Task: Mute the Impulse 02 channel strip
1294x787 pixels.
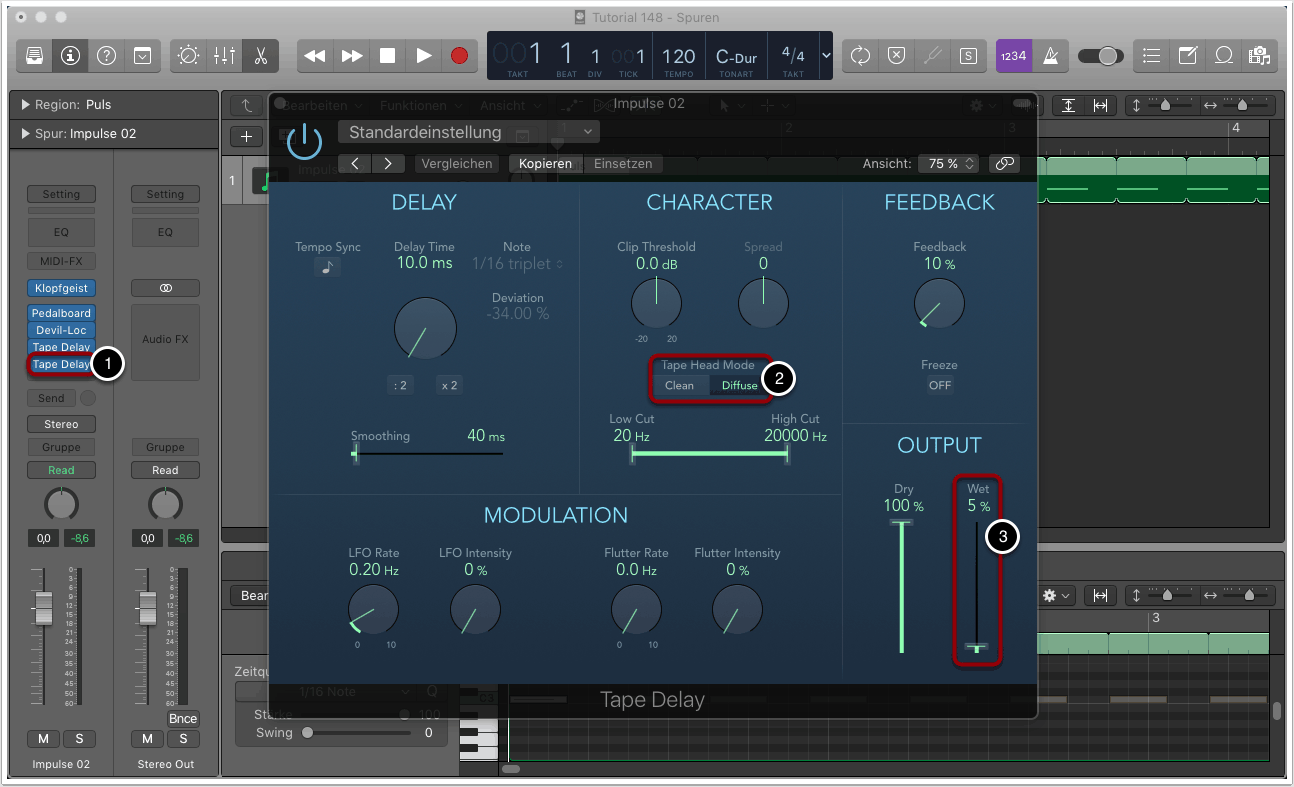Action: (x=43, y=739)
